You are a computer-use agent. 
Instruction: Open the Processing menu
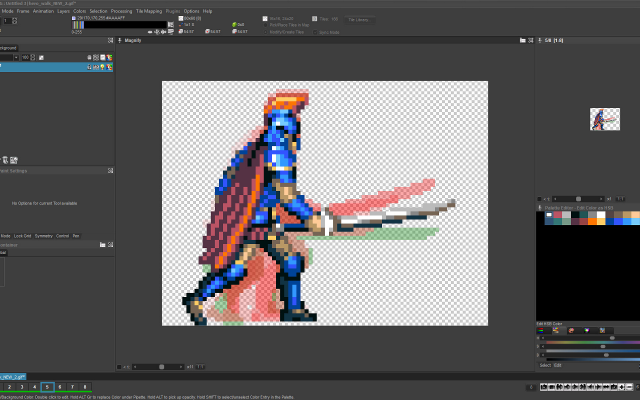point(122,11)
